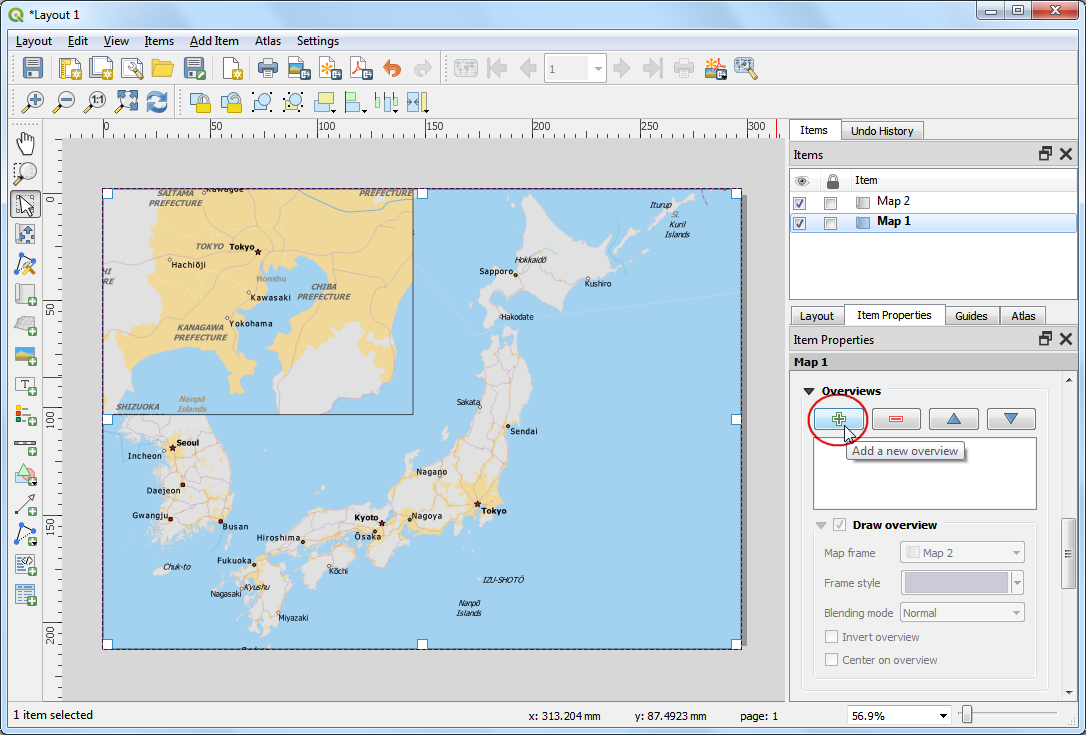This screenshot has height=735, width=1086.
Task: Enable the Invert overview checkbox
Action: 831,637
